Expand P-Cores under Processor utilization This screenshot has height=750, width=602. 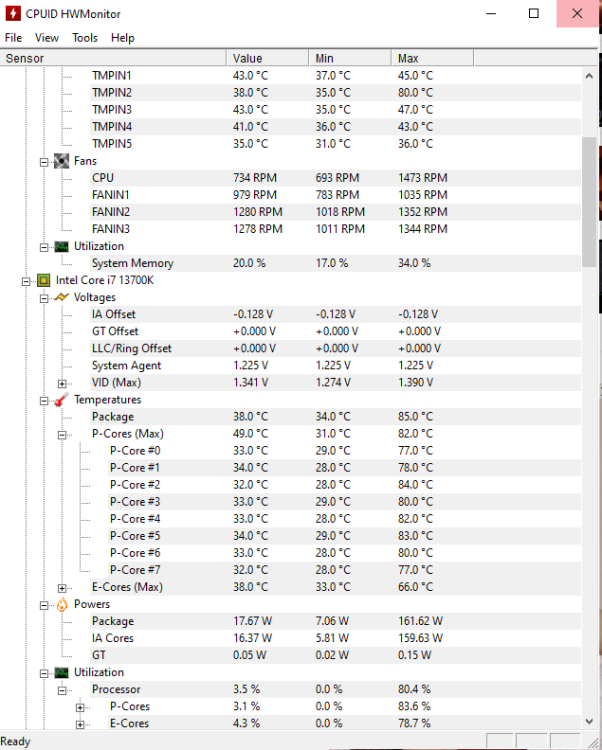[80, 707]
